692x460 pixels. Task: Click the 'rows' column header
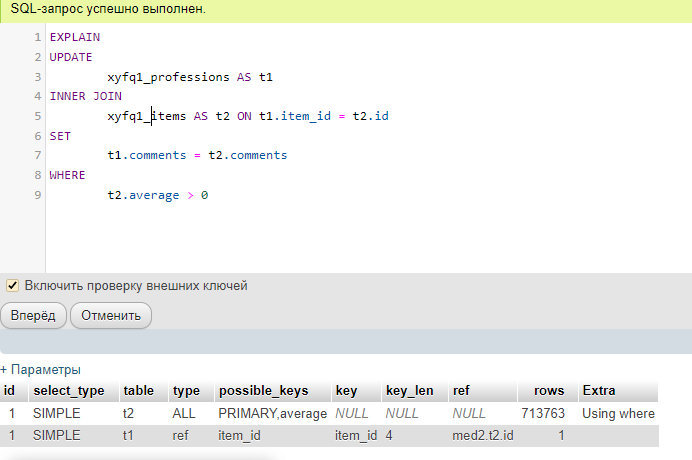[549, 390]
